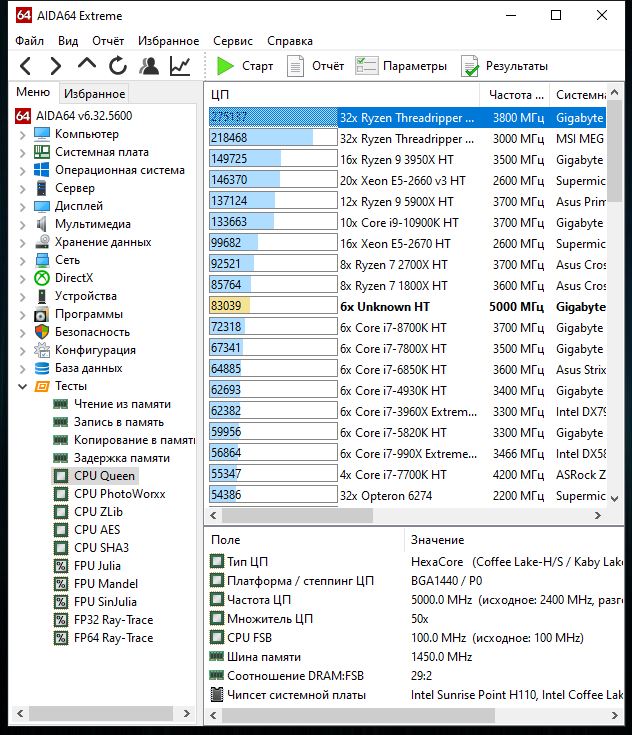Click the forward navigation arrow

pyautogui.click(x=56, y=66)
